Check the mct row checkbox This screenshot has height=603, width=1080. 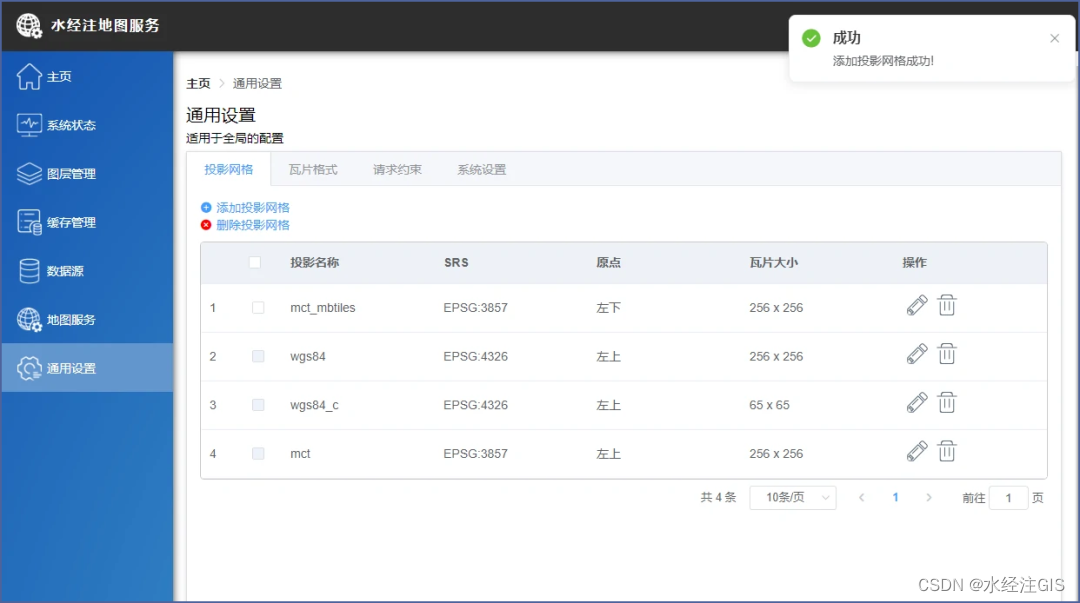pos(258,453)
